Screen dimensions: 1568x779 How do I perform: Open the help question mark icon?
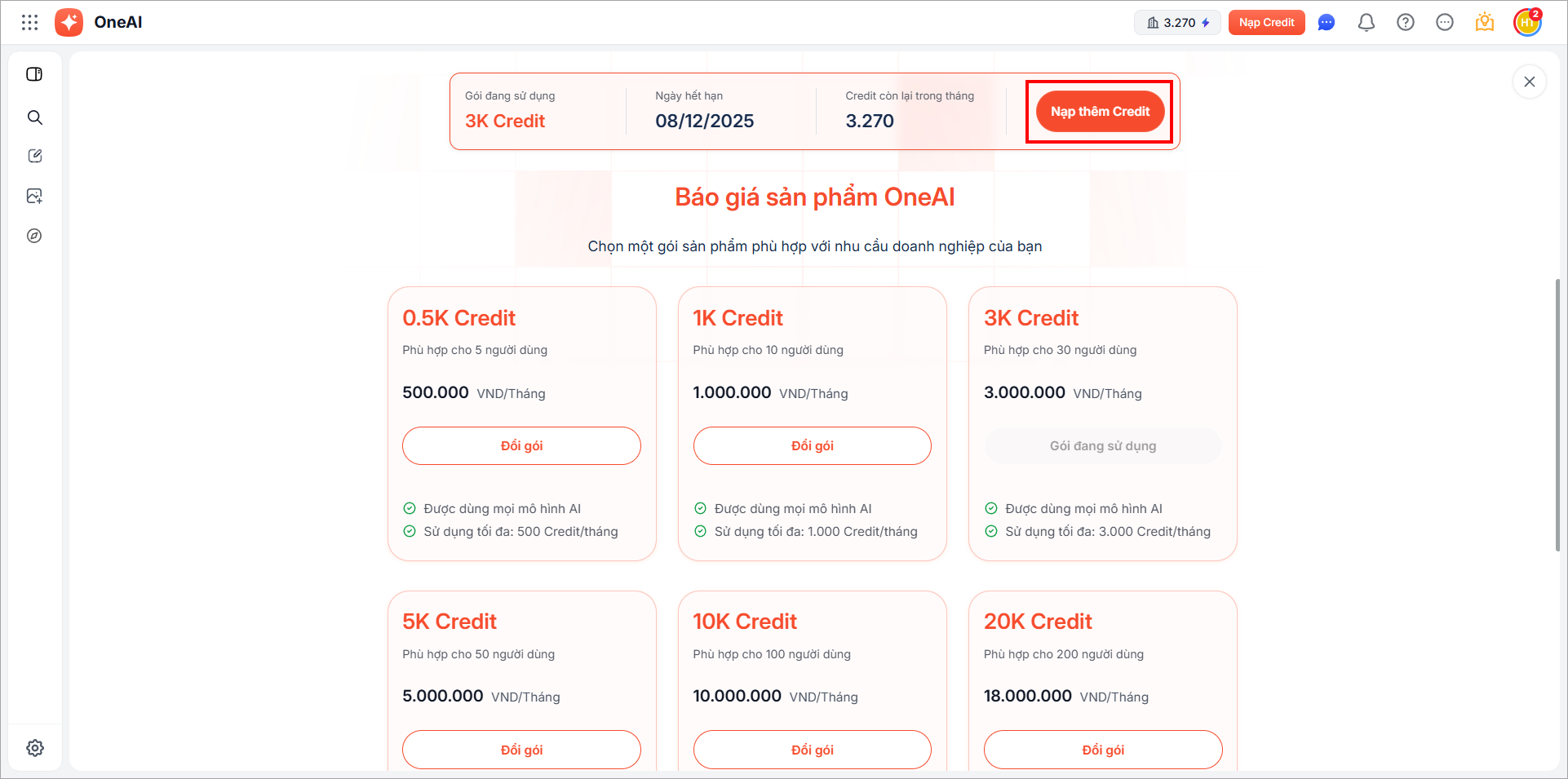tap(1405, 23)
